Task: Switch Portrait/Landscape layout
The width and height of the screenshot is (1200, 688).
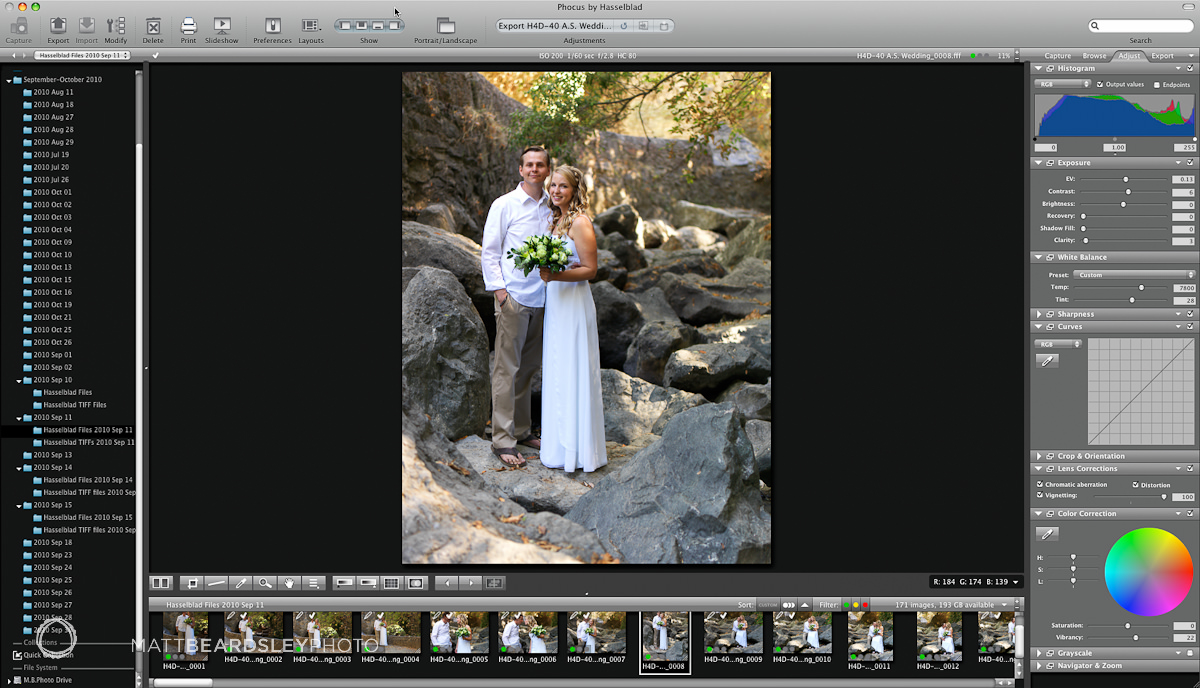Action: click(x=445, y=26)
